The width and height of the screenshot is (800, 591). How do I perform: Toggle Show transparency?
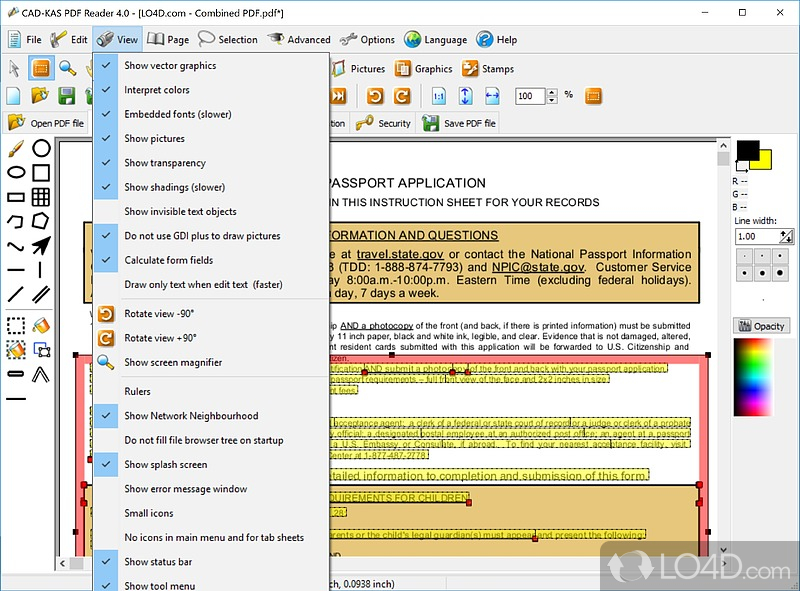coord(210,163)
